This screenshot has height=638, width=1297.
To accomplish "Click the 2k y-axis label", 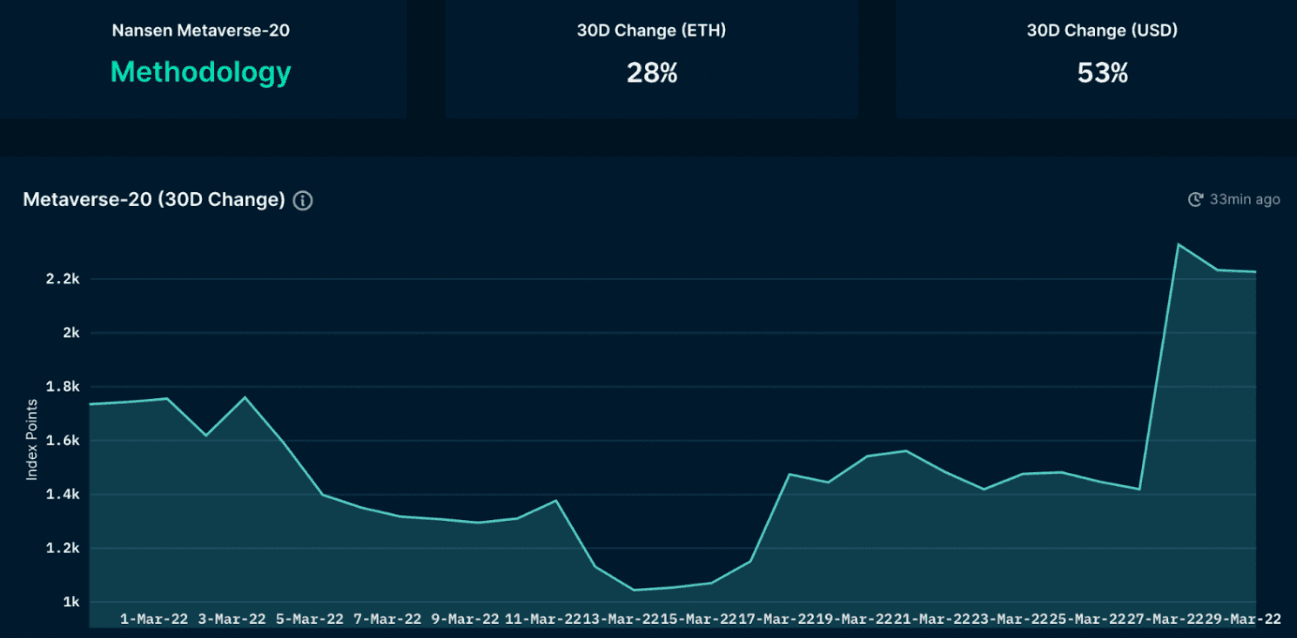I will [x=71, y=333].
